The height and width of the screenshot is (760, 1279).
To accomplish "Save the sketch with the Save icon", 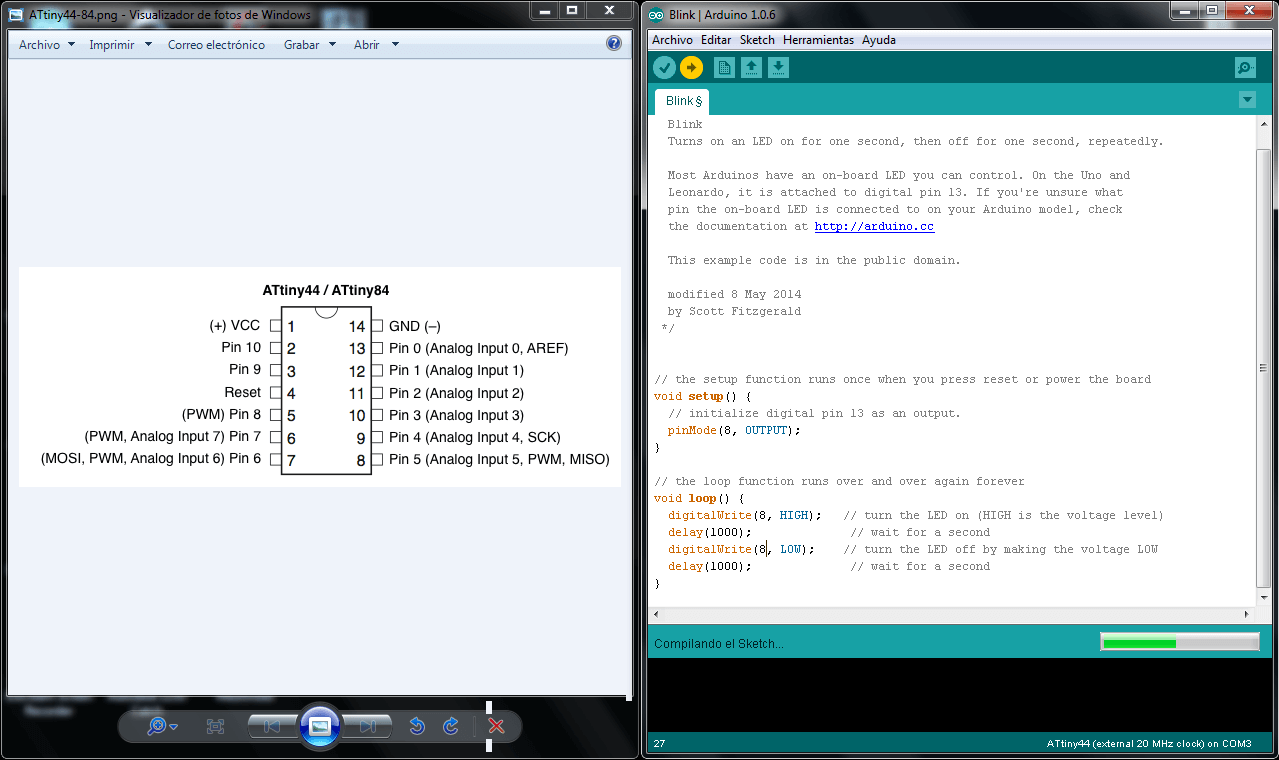I will [778, 68].
